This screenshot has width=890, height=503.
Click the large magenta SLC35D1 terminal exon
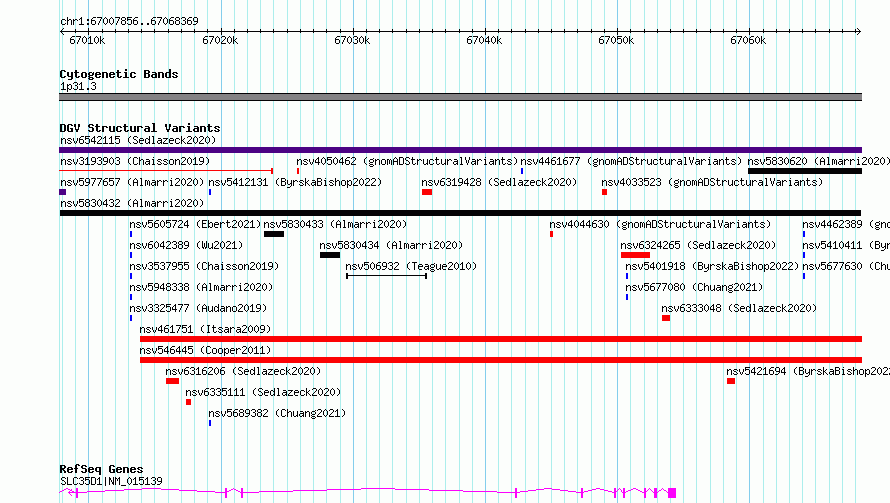pos(672,492)
